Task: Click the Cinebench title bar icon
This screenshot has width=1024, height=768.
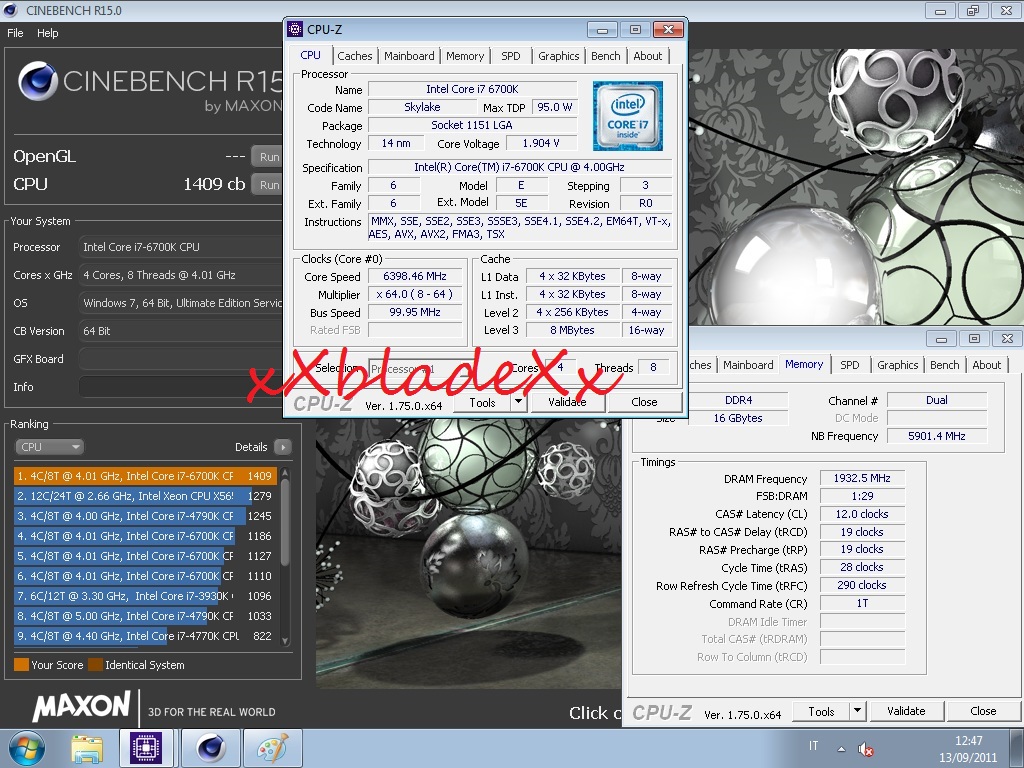Action: [x=10, y=10]
